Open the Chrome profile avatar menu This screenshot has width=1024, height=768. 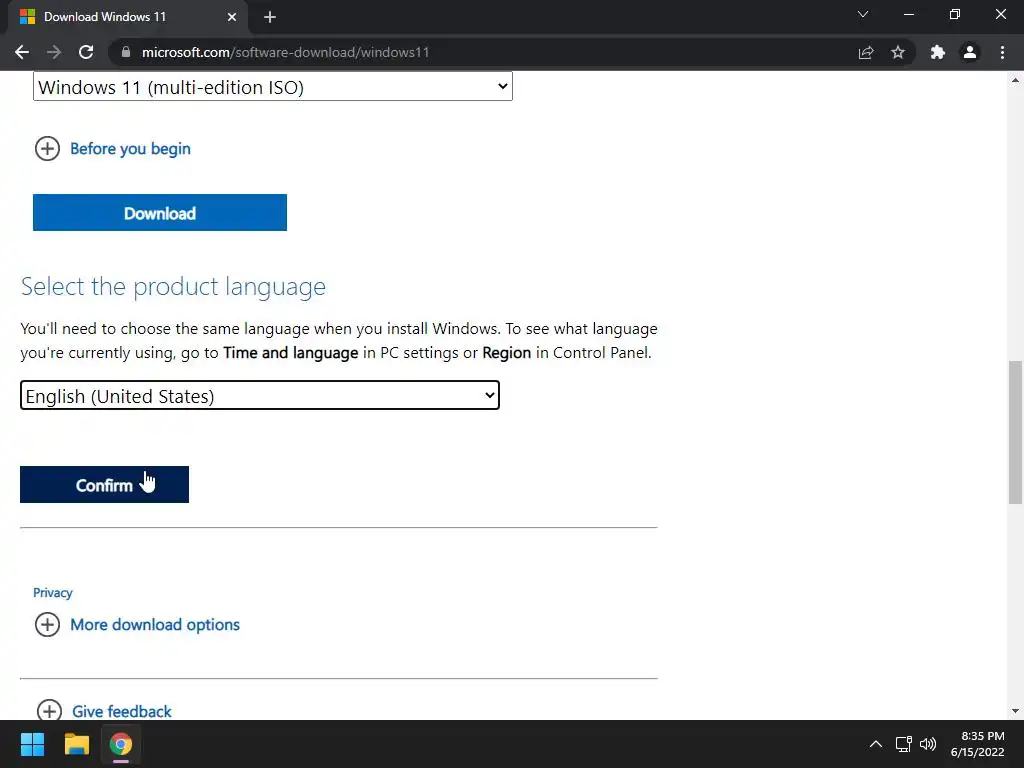point(970,52)
